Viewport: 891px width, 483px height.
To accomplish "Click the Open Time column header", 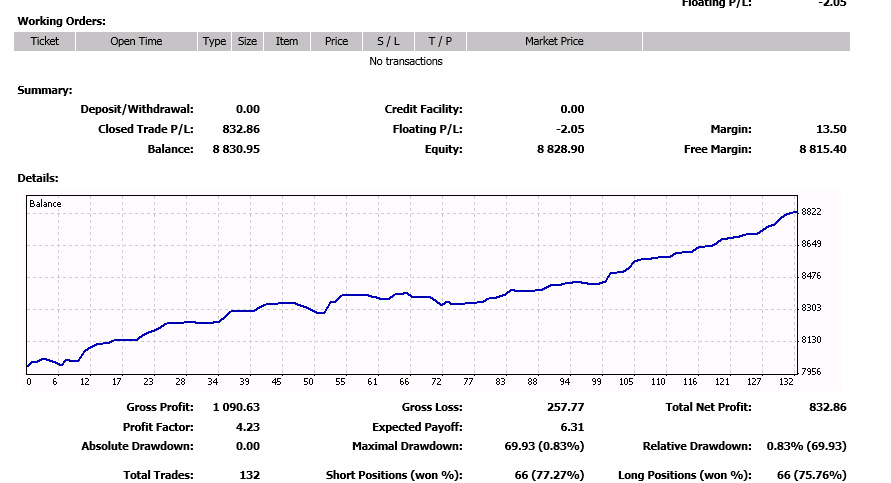I will coord(136,41).
